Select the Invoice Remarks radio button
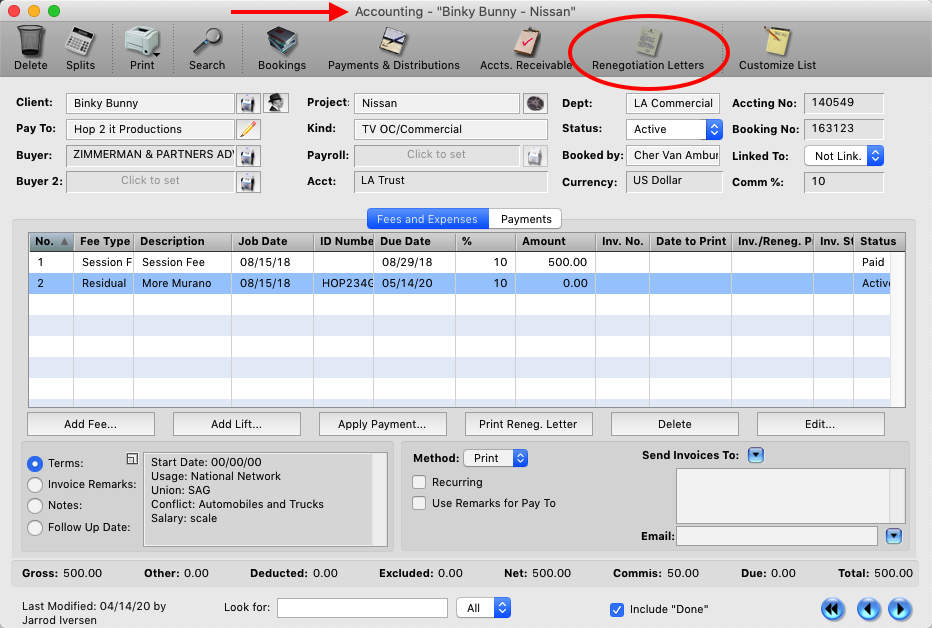 click(35, 485)
